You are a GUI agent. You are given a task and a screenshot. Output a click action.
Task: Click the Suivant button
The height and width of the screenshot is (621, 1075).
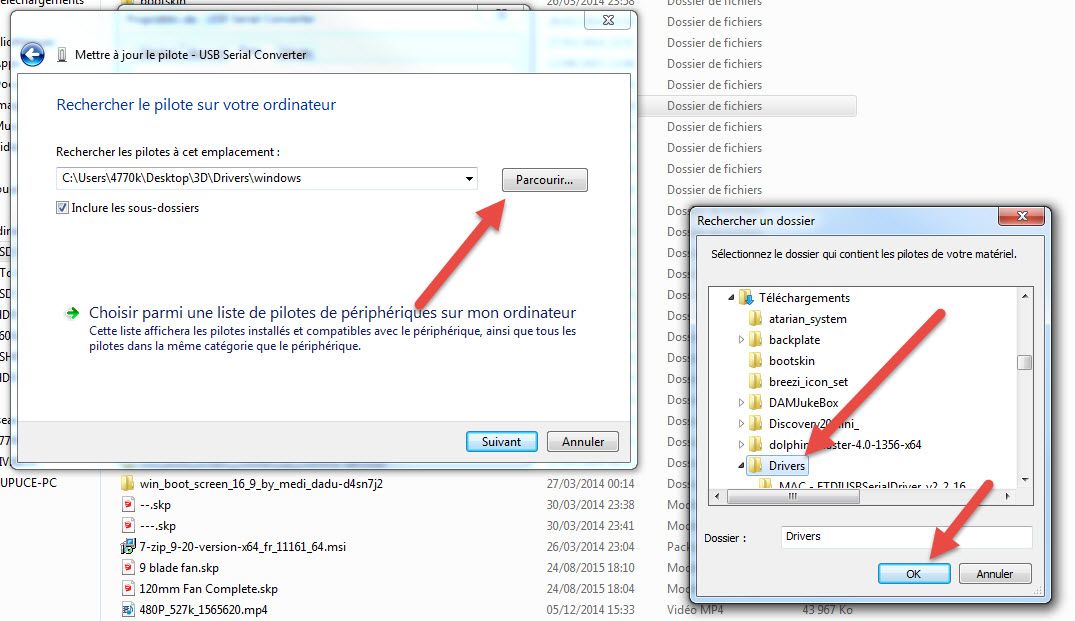click(501, 441)
